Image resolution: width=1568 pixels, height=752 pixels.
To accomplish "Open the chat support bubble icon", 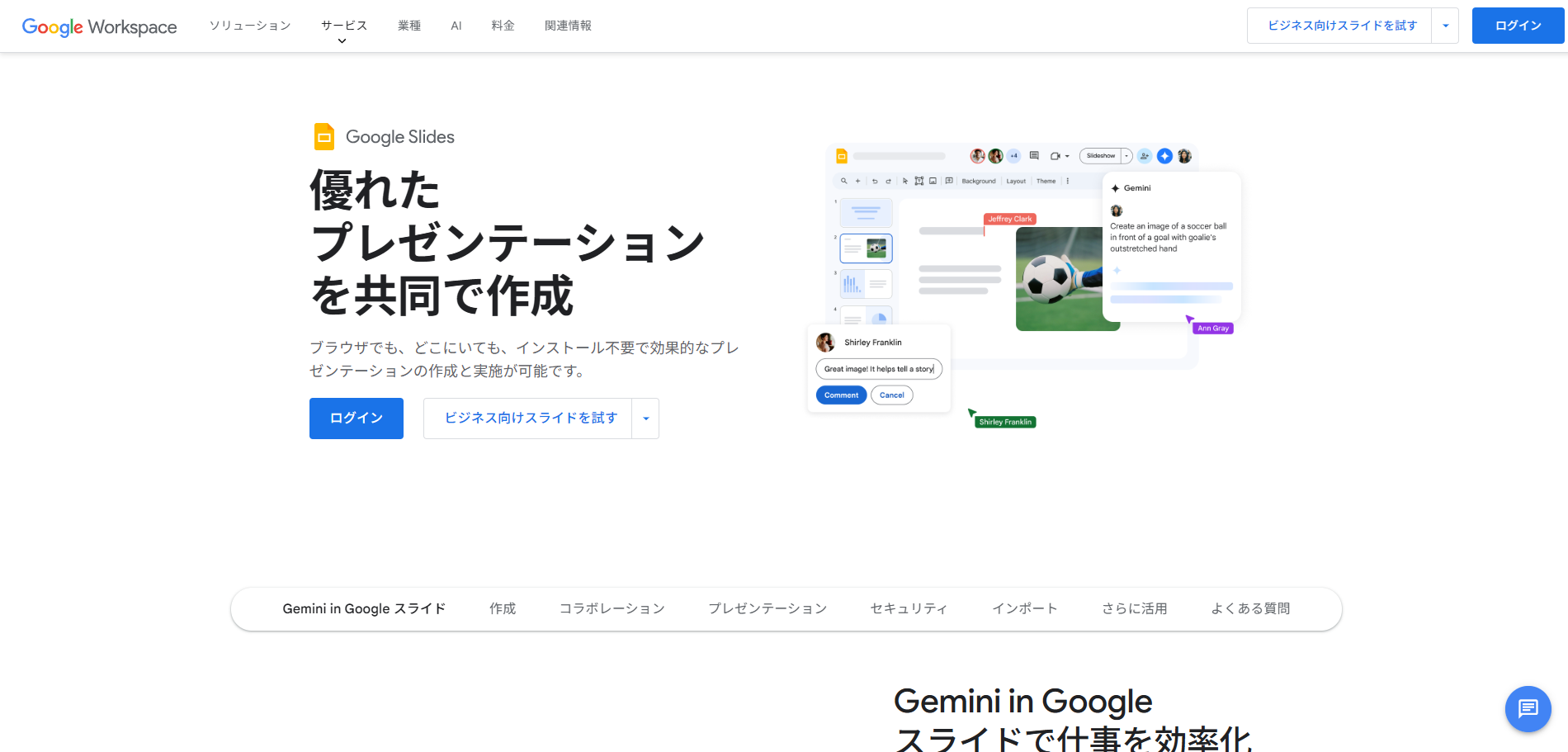I will [1528, 708].
